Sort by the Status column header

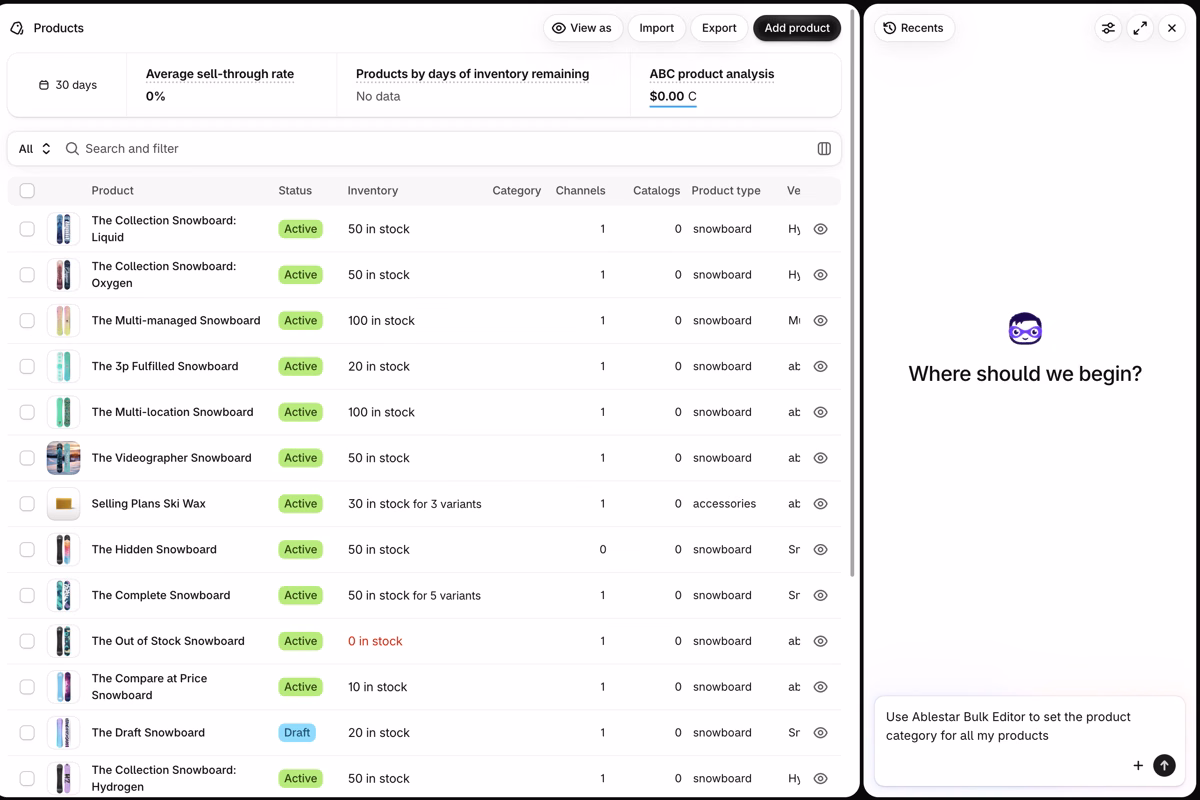[x=295, y=190]
